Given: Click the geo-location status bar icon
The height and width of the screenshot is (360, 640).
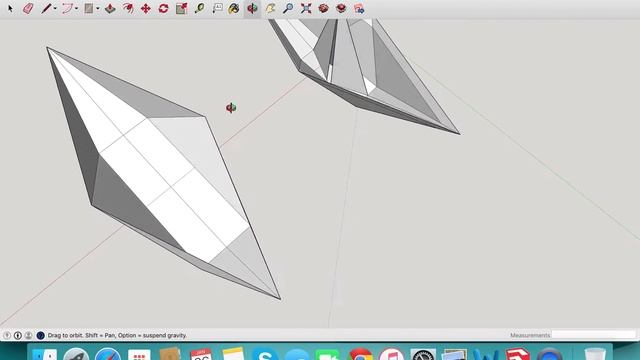Looking at the screenshot, I should pos(7,335).
